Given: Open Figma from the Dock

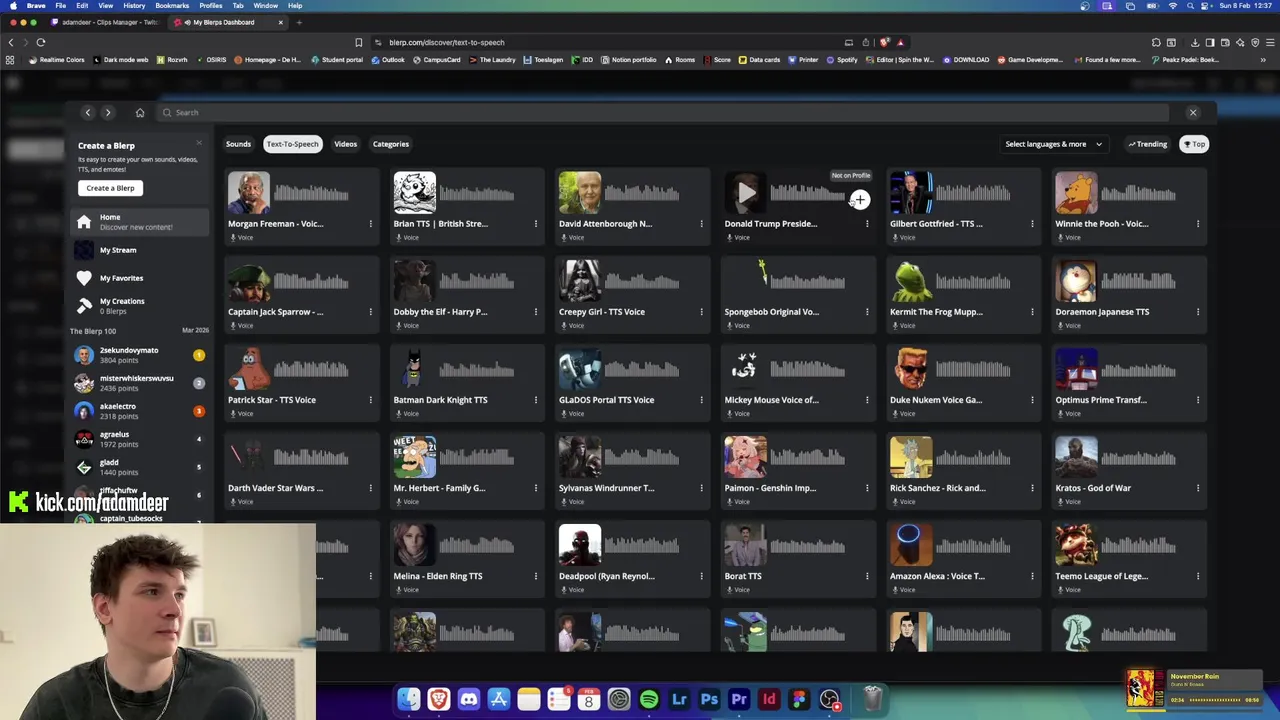Looking at the screenshot, I should tap(799, 699).
